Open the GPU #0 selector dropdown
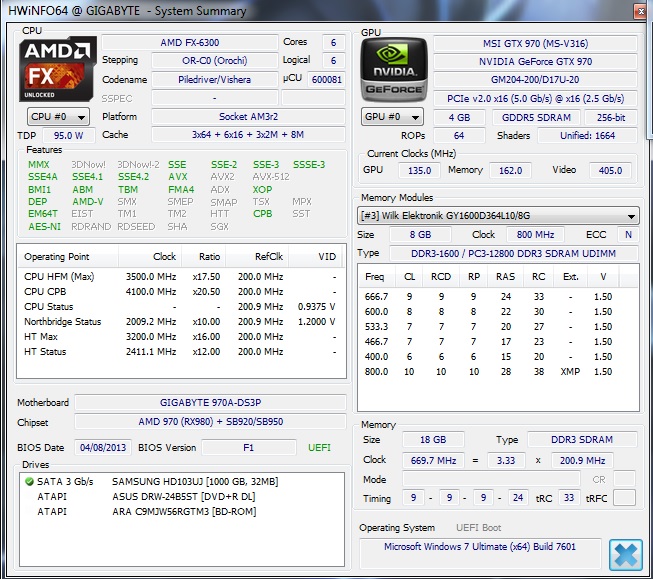653x579 pixels. (392, 117)
